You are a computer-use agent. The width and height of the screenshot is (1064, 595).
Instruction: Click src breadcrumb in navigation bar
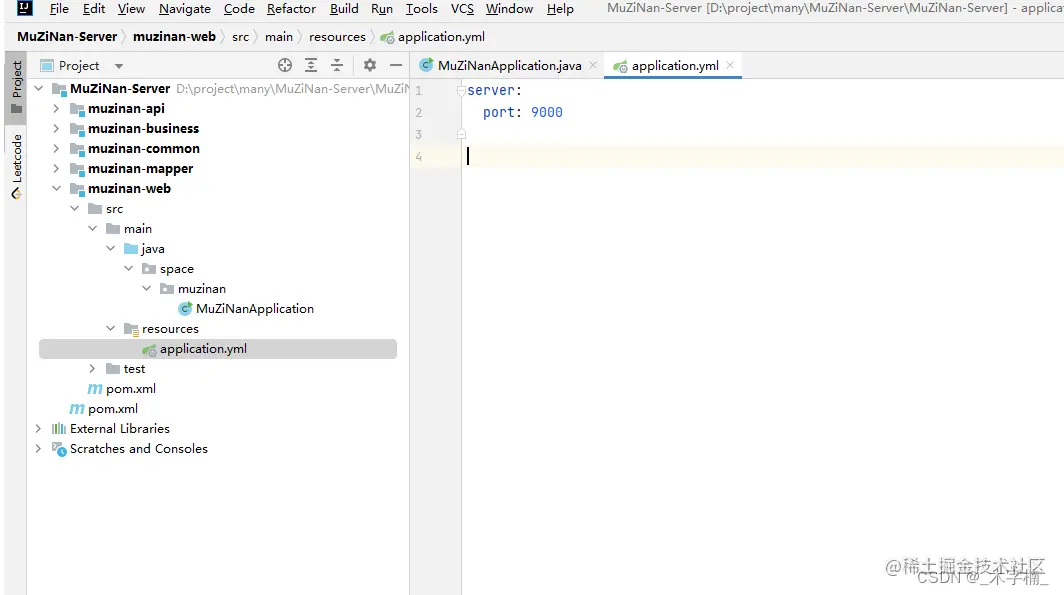click(x=240, y=37)
